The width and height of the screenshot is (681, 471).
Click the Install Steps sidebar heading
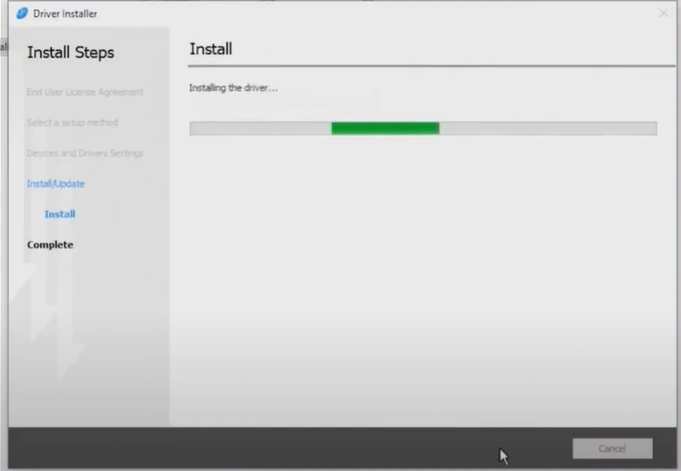pyautogui.click(x=70, y=52)
